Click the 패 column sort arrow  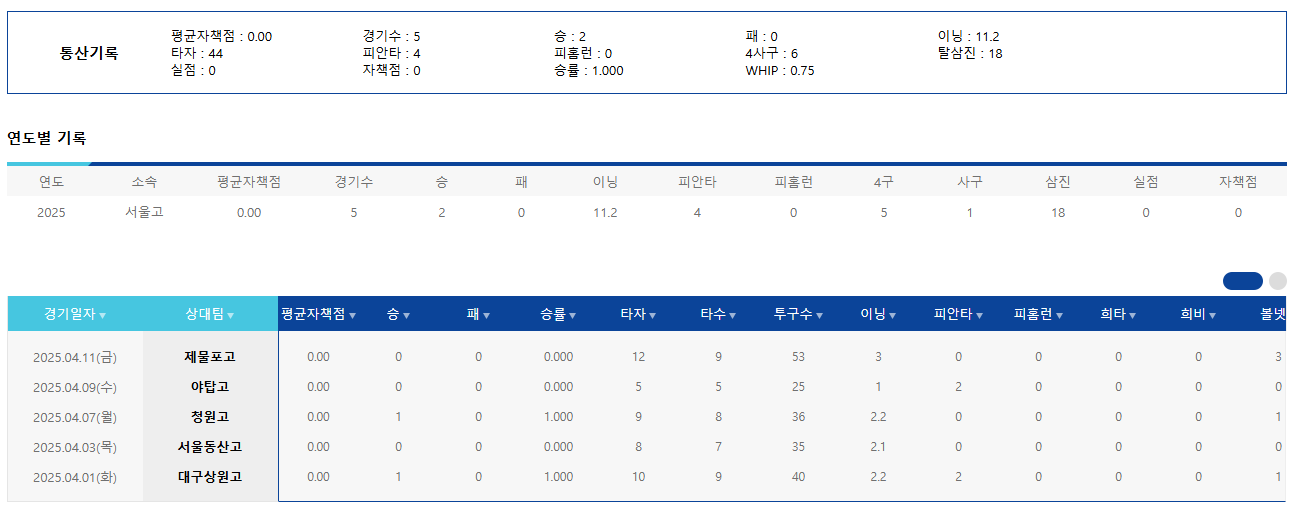pos(486,315)
